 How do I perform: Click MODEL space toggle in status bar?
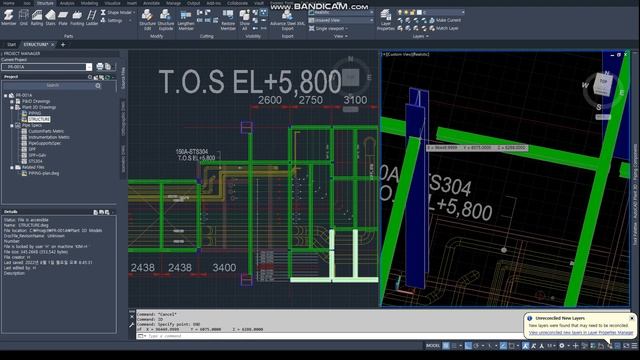point(433,346)
